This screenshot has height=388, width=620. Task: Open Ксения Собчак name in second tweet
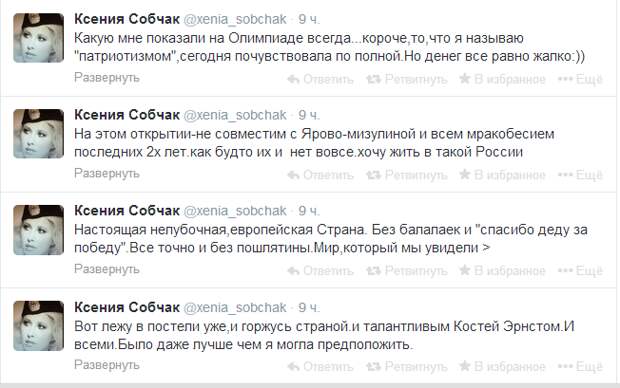[127, 115]
